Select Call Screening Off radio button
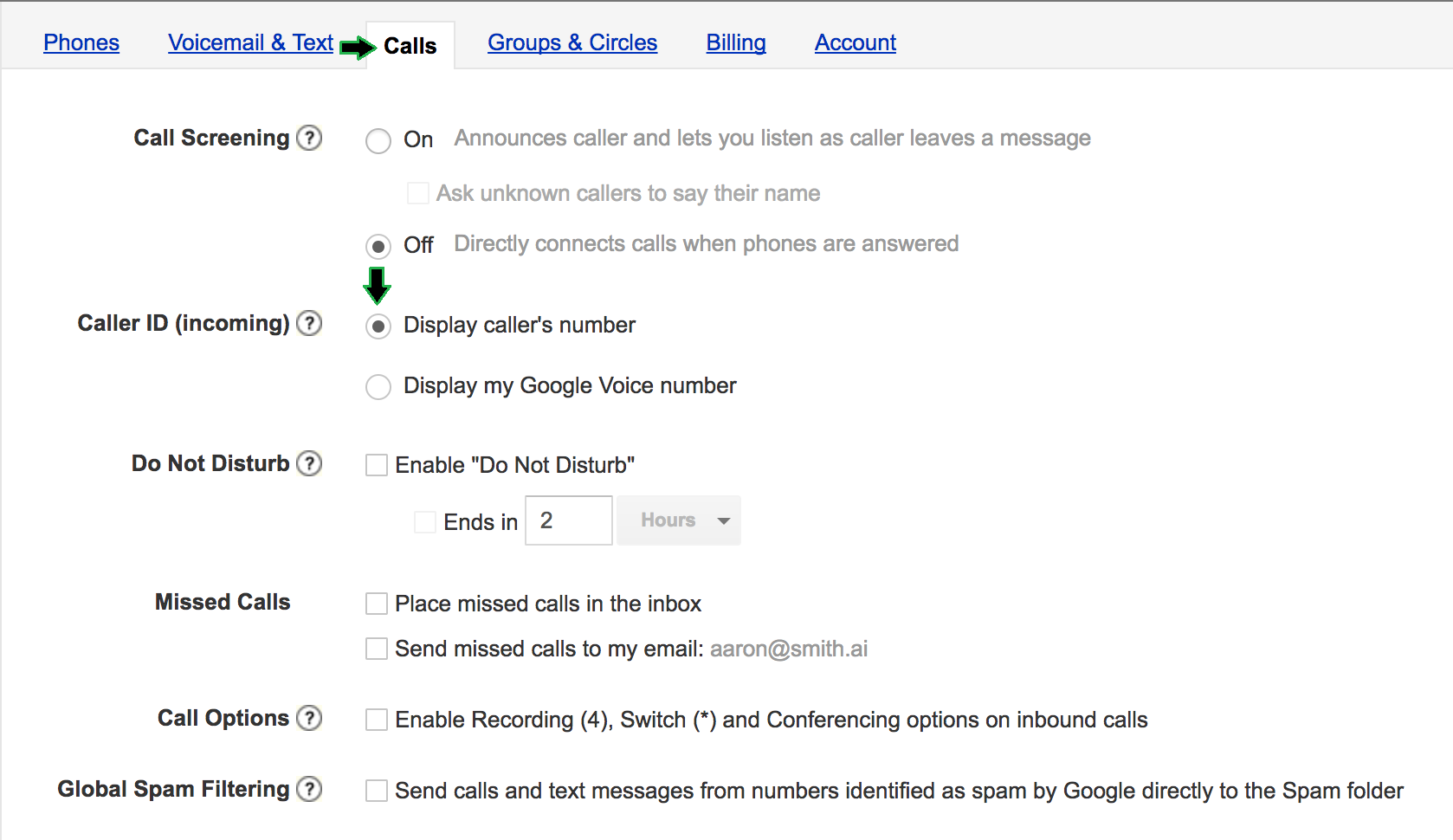This screenshot has width=1453, height=840. click(378, 247)
